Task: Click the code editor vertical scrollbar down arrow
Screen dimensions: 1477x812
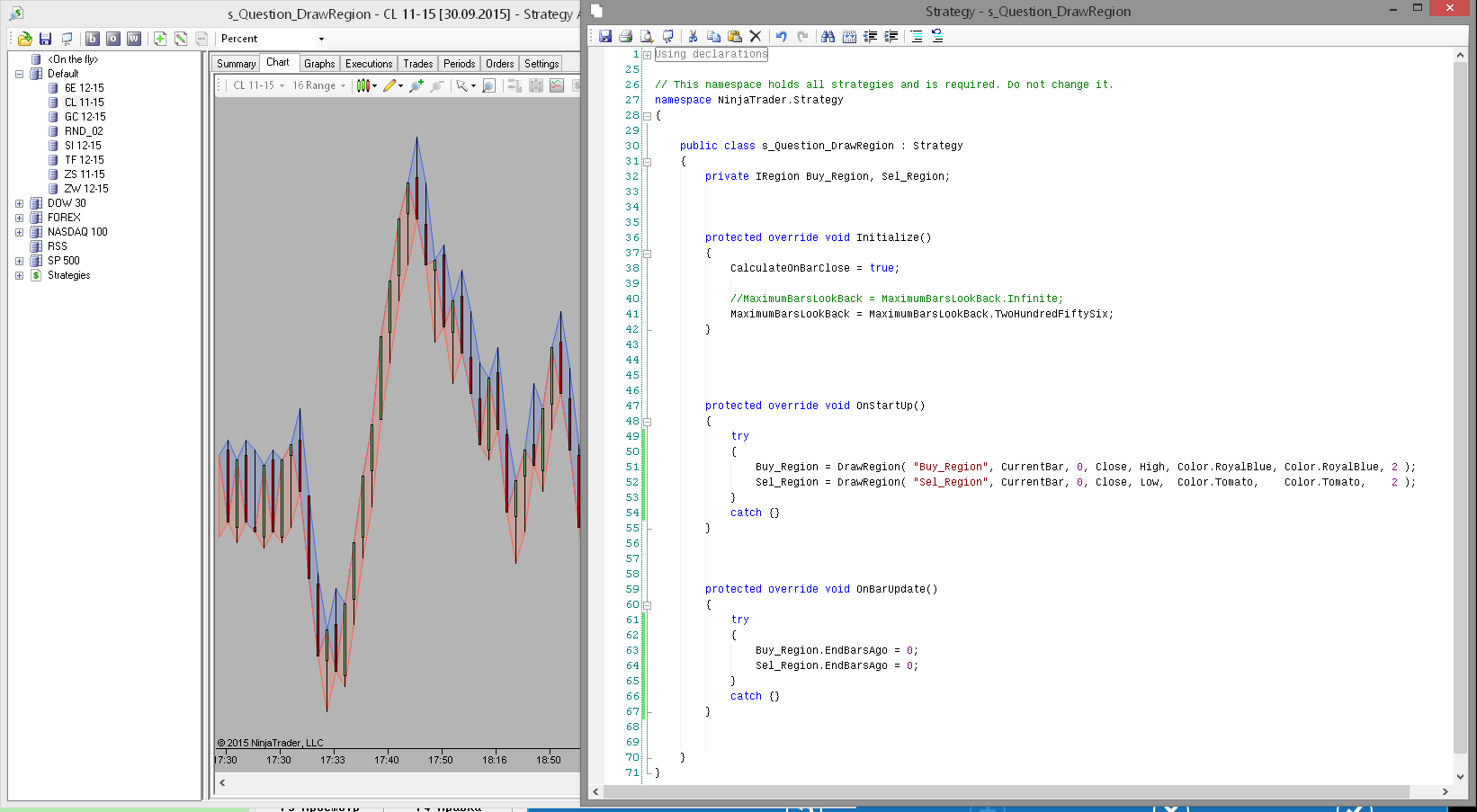Action: point(1460,776)
